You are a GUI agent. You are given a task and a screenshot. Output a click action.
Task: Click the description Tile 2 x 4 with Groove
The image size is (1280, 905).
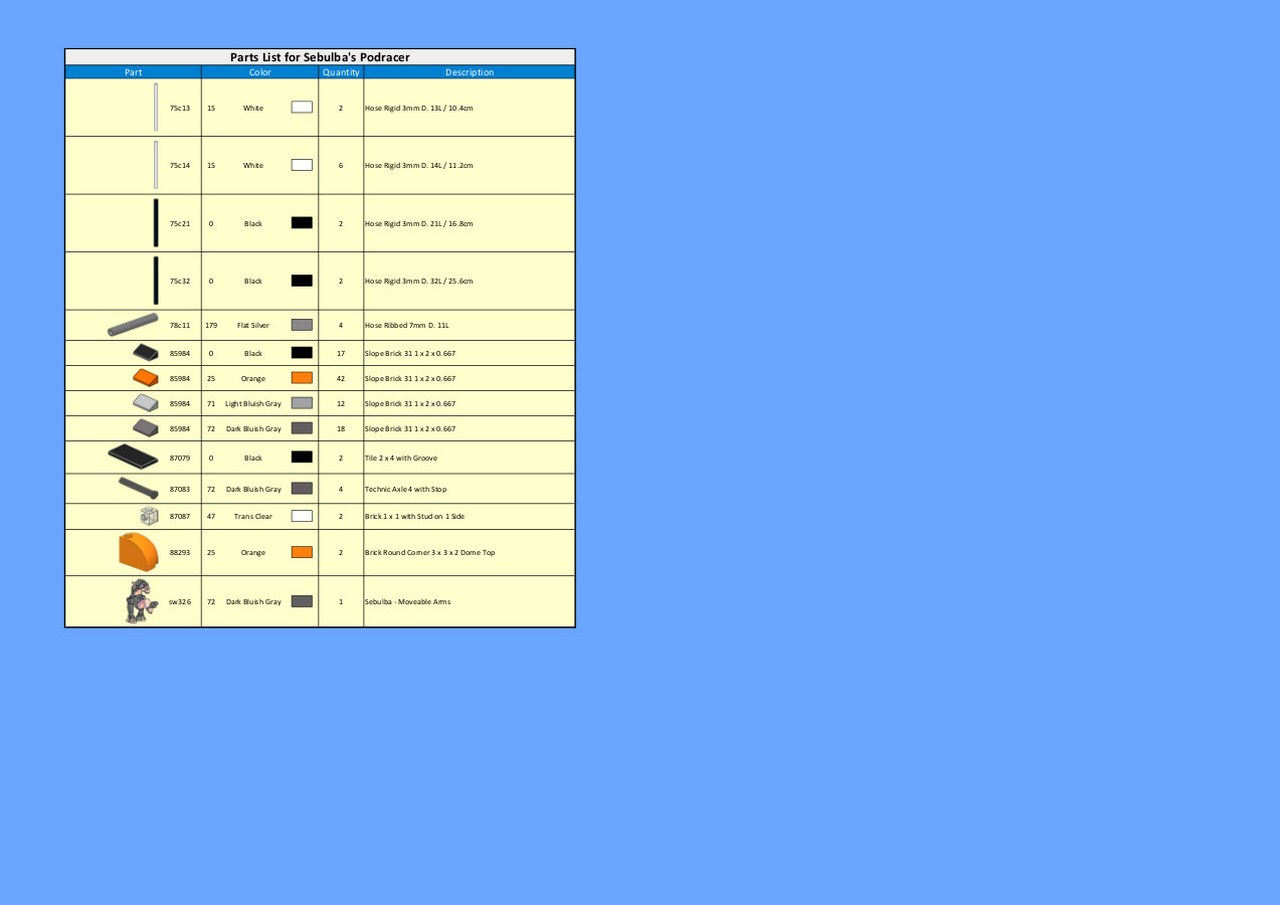click(x=401, y=458)
